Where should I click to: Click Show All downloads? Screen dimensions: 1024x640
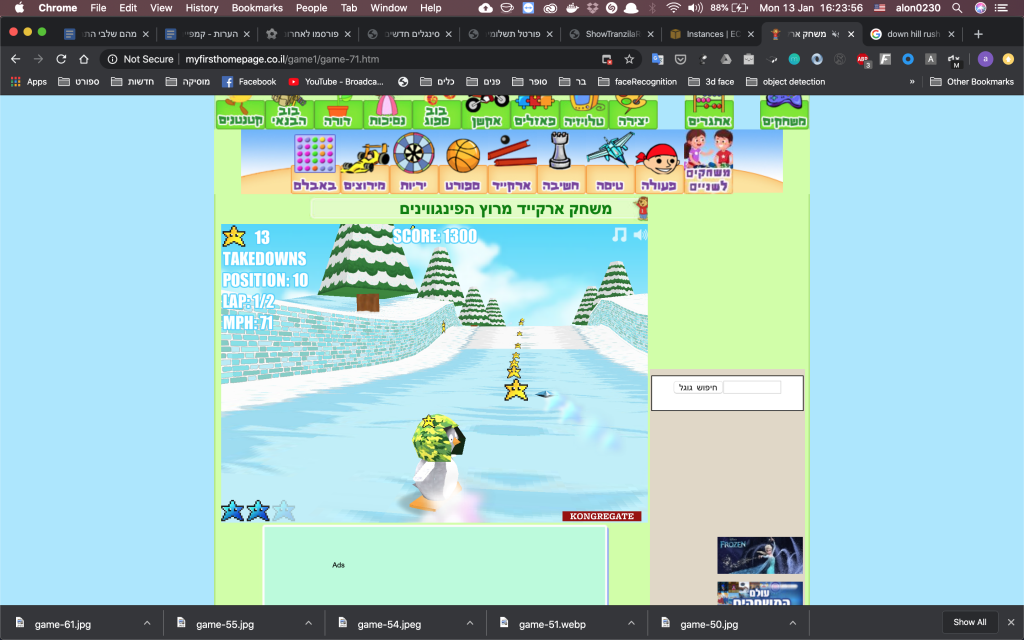click(x=969, y=622)
